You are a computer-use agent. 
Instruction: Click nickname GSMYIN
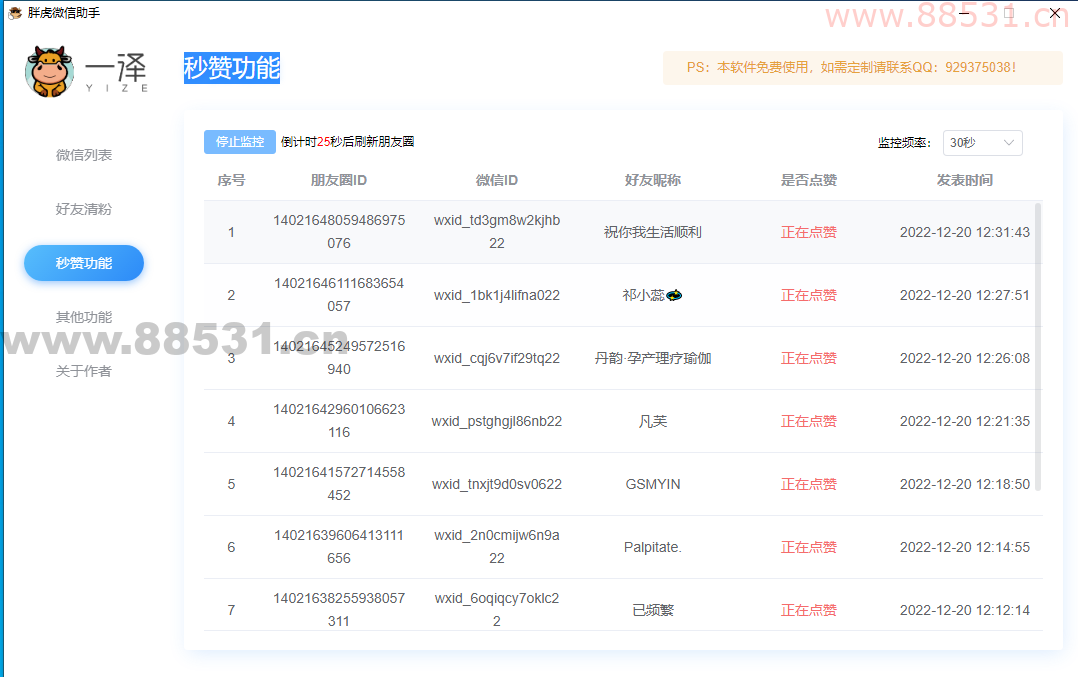click(x=652, y=485)
